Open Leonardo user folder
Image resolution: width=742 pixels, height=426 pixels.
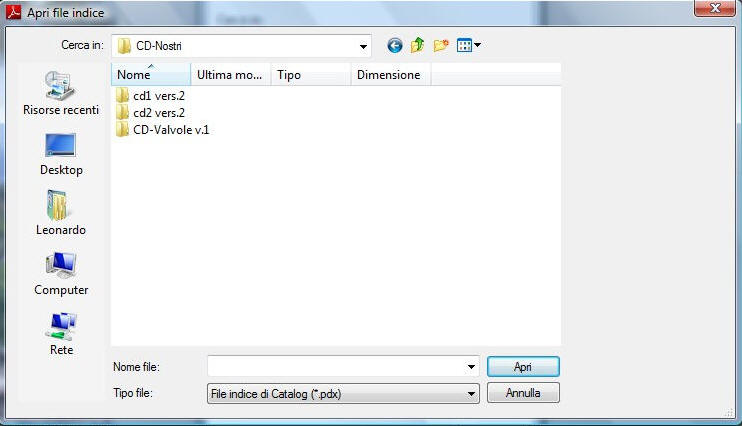coord(61,213)
